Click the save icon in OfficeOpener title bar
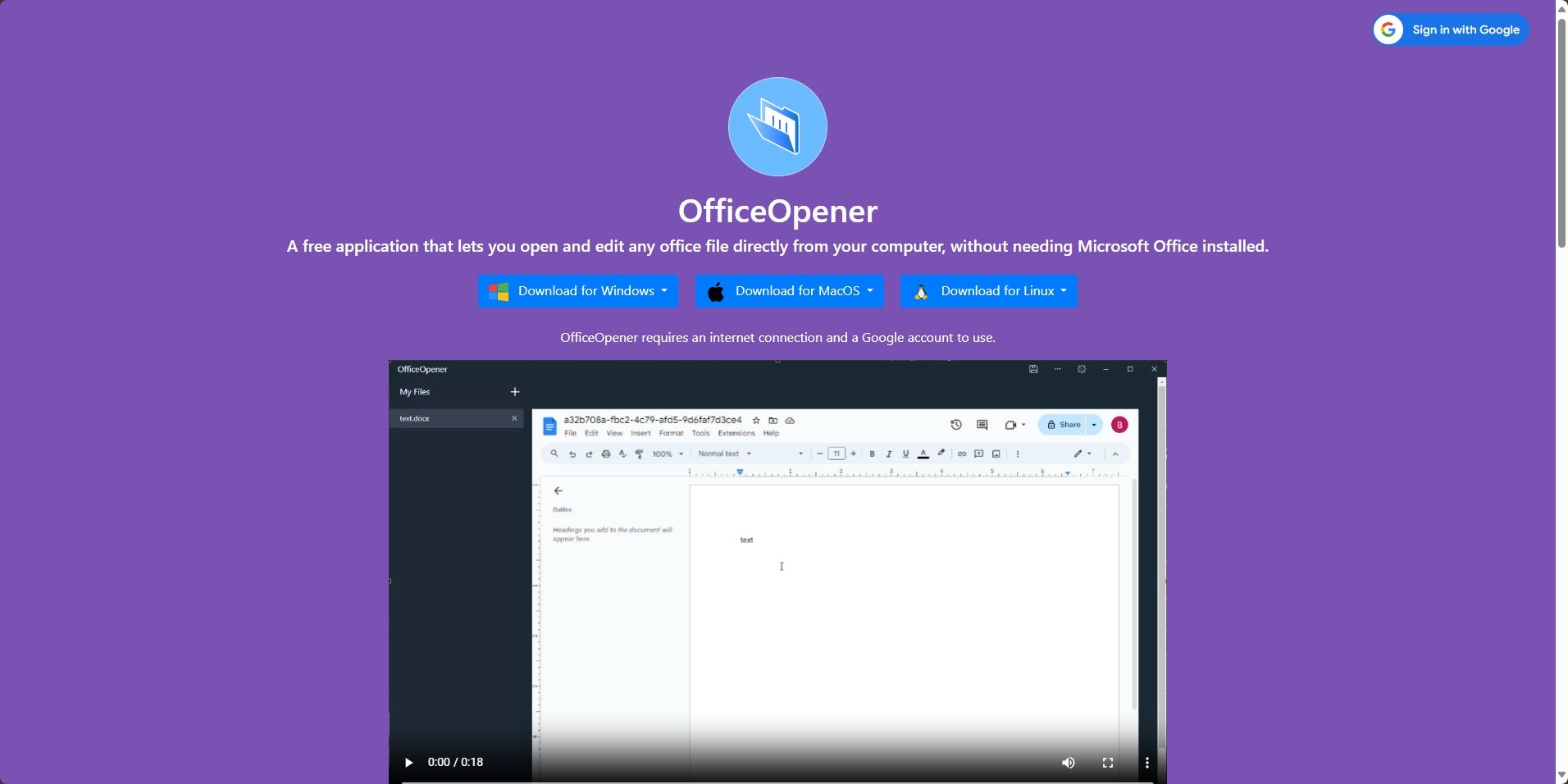1568x784 pixels. pos(1033,369)
